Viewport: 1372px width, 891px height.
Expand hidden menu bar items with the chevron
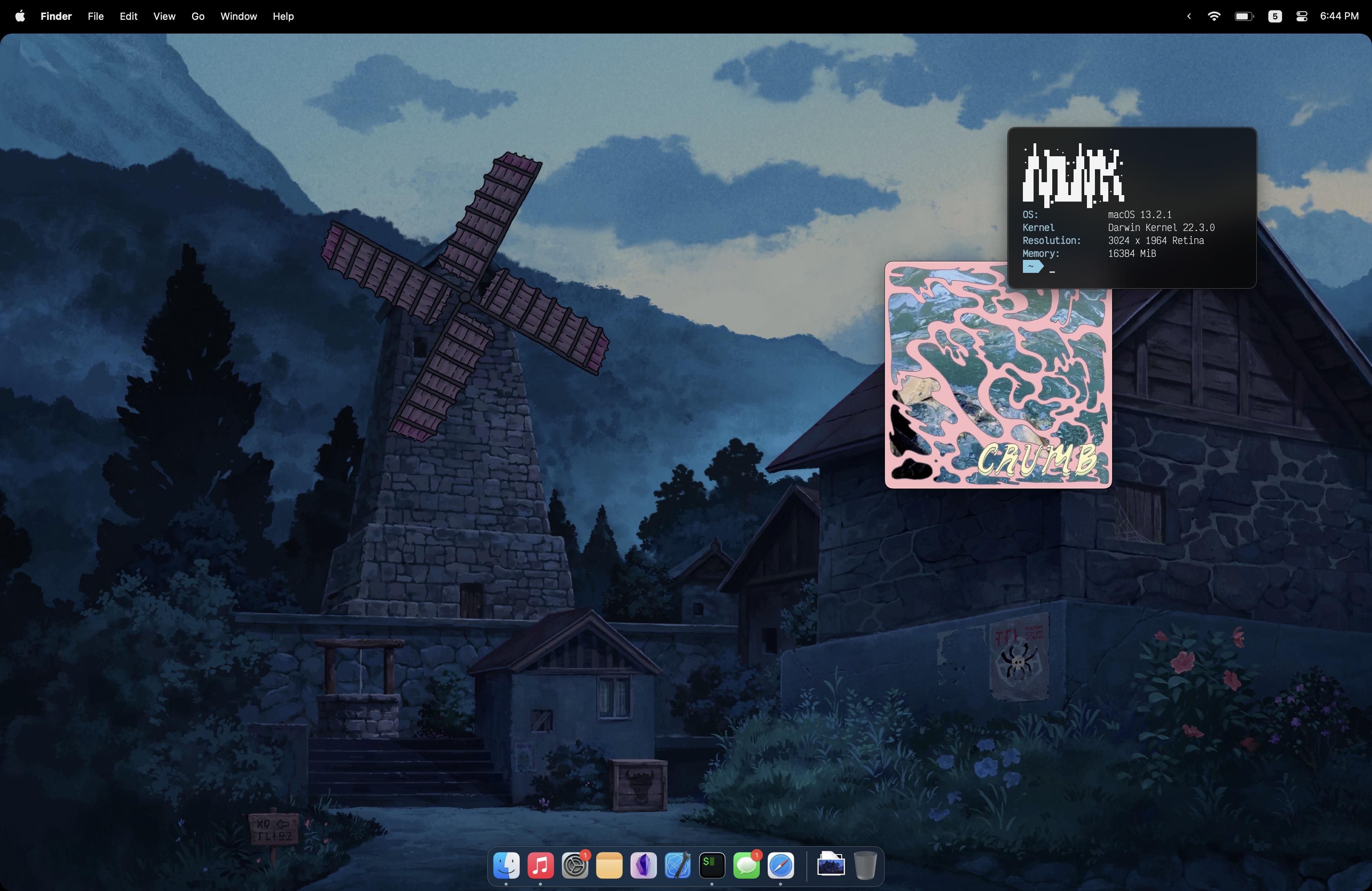pyautogui.click(x=1189, y=16)
